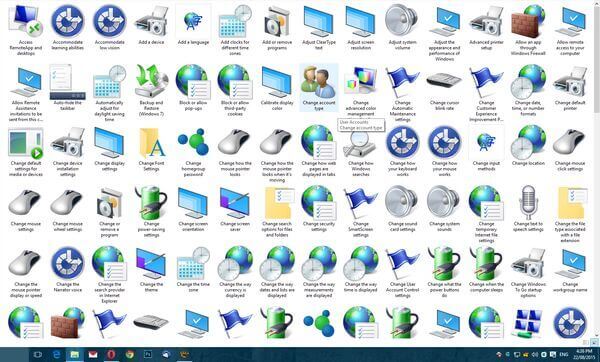Select the Accommodate low vision icon
The image size is (600, 362).
(x=110, y=21)
